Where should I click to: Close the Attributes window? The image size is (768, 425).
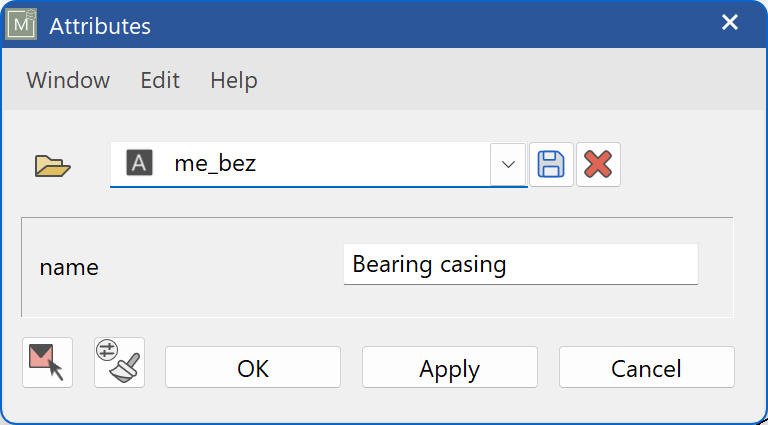[730, 23]
